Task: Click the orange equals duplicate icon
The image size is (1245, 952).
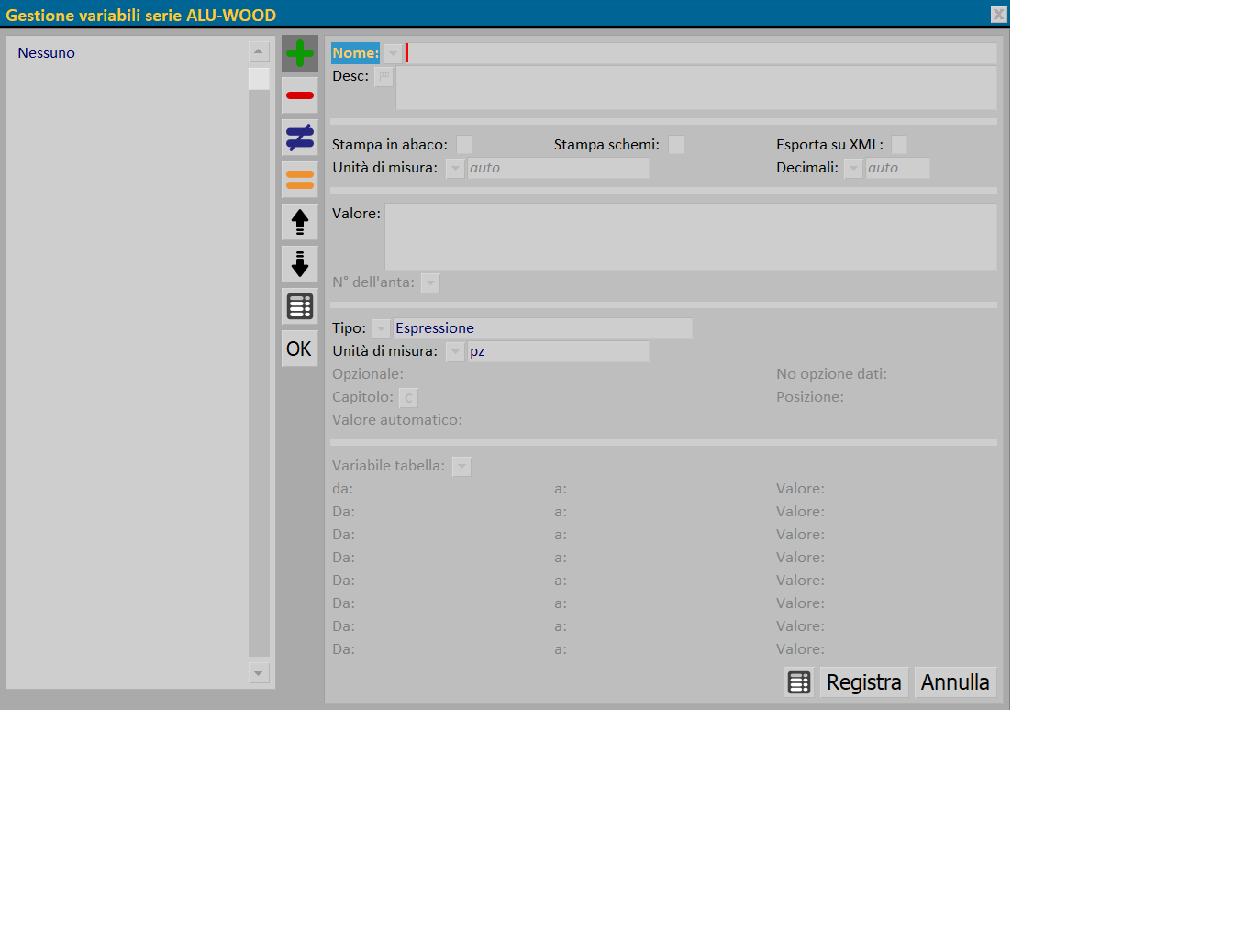Action: (299, 180)
